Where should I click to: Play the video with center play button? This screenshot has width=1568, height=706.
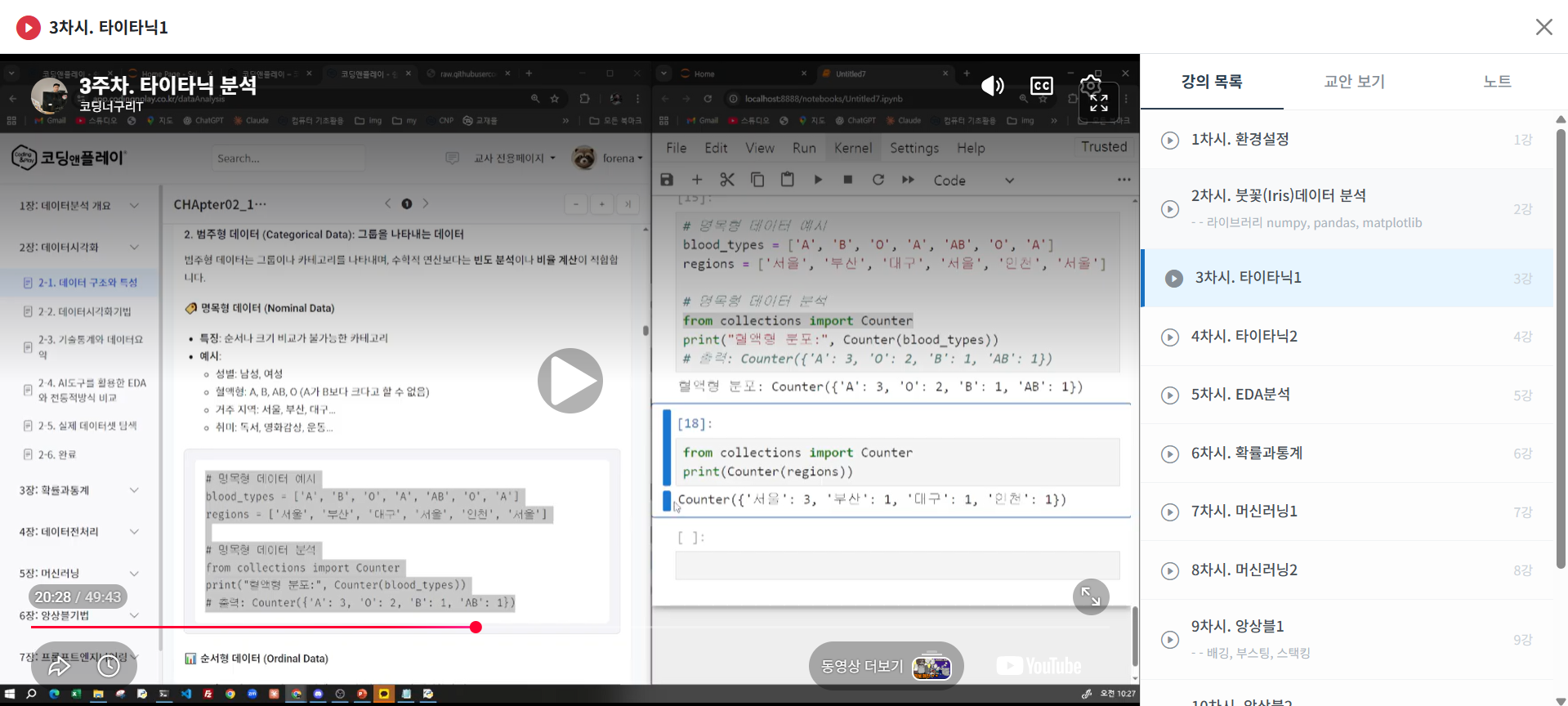(570, 381)
